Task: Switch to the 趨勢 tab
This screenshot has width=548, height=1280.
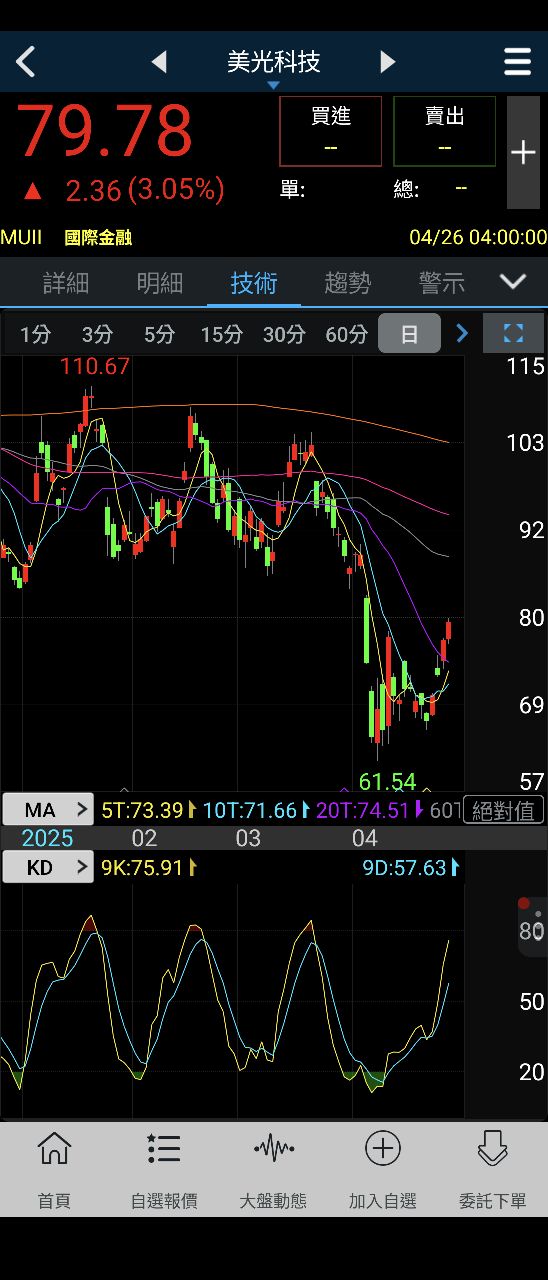Action: coord(348,283)
